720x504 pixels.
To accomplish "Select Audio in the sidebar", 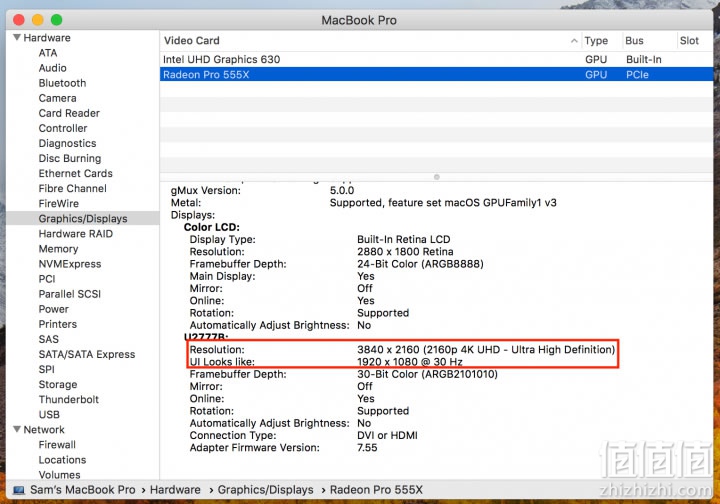I will [52, 68].
